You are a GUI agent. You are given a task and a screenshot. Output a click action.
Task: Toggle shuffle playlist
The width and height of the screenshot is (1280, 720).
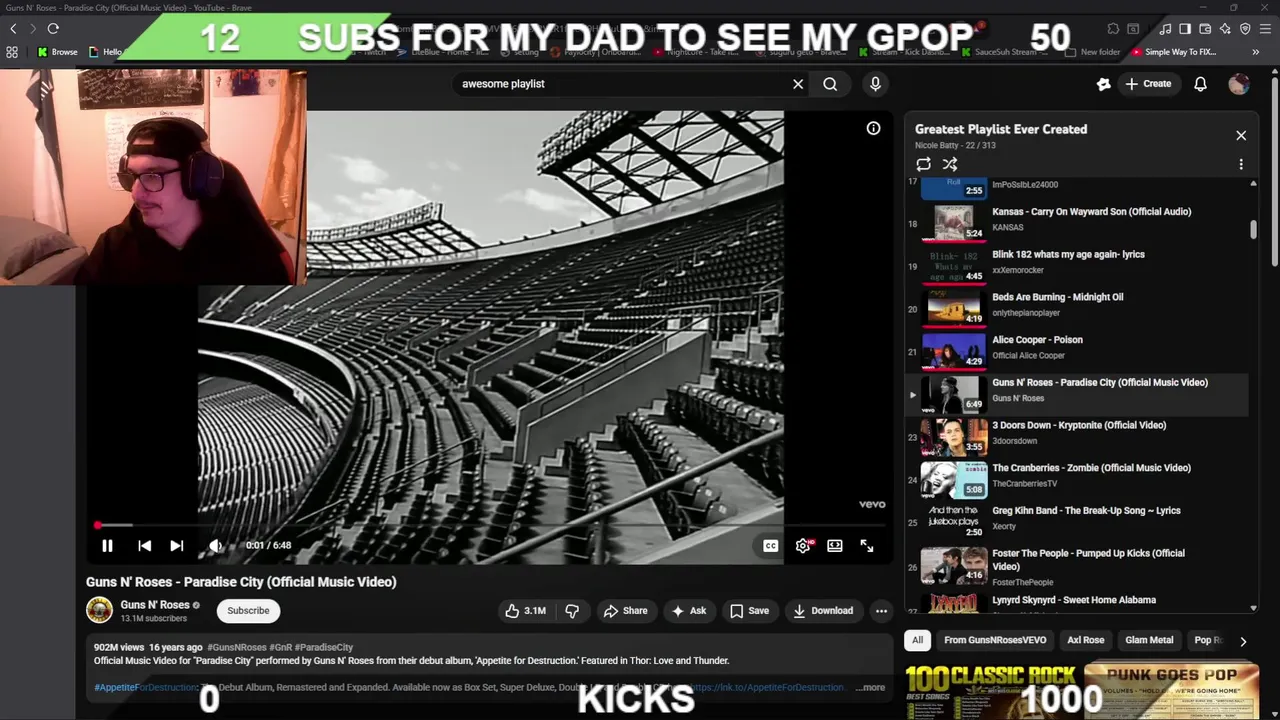[x=950, y=164]
